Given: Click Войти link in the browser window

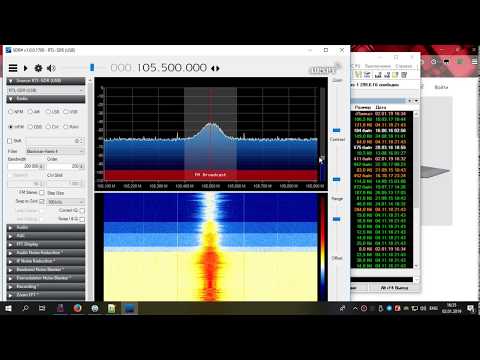Looking at the screenshot, I should 441,87.
